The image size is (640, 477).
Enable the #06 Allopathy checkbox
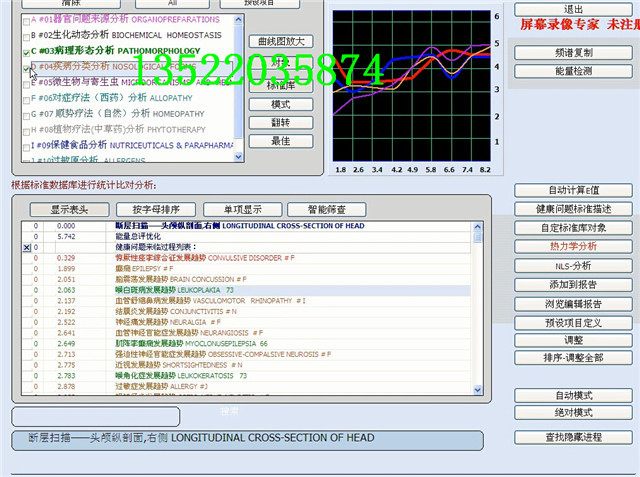point(25,99)
